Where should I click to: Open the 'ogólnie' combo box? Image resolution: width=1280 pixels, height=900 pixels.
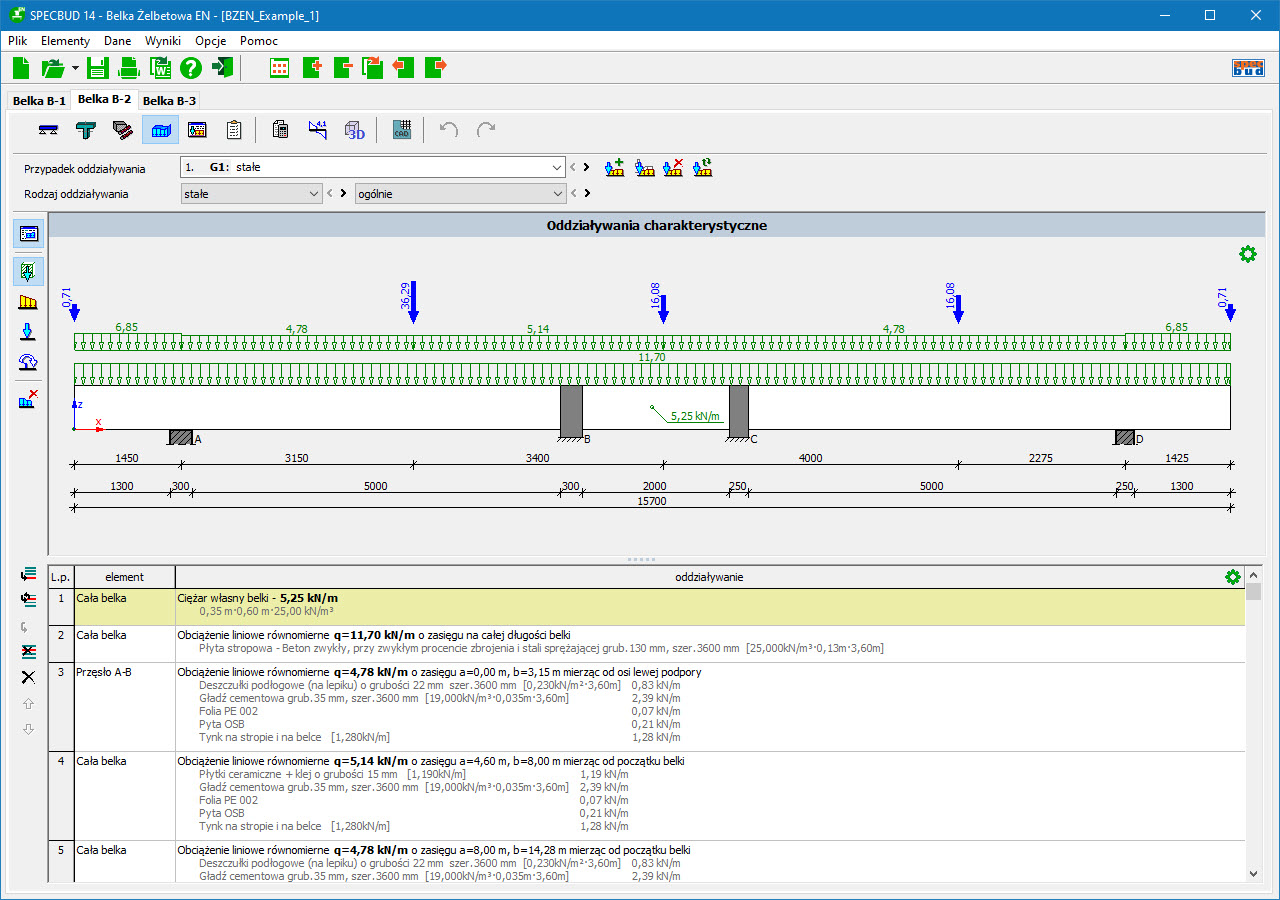click(557, 194)
